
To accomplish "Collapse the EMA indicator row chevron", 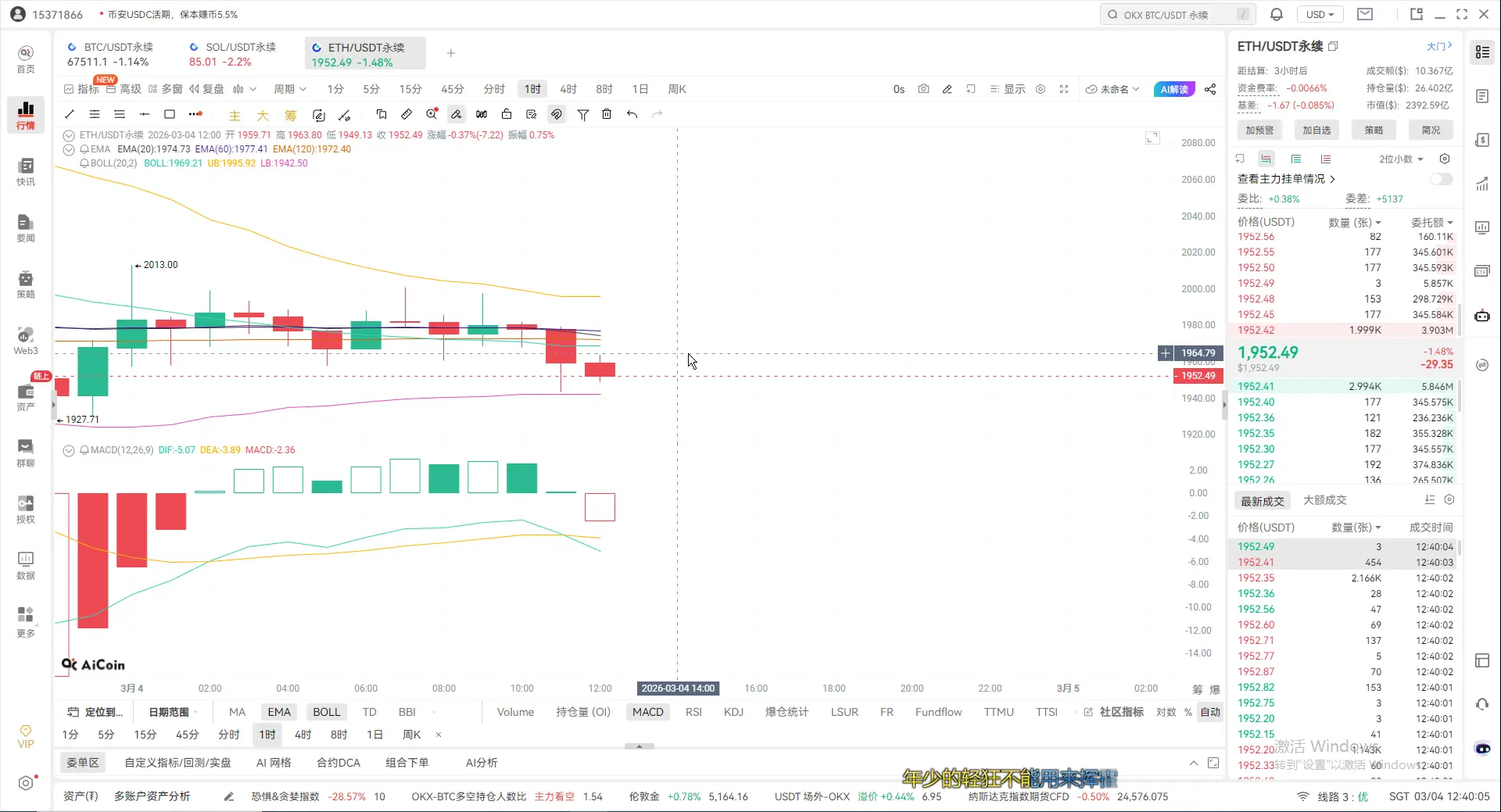I will coord(69,149).
